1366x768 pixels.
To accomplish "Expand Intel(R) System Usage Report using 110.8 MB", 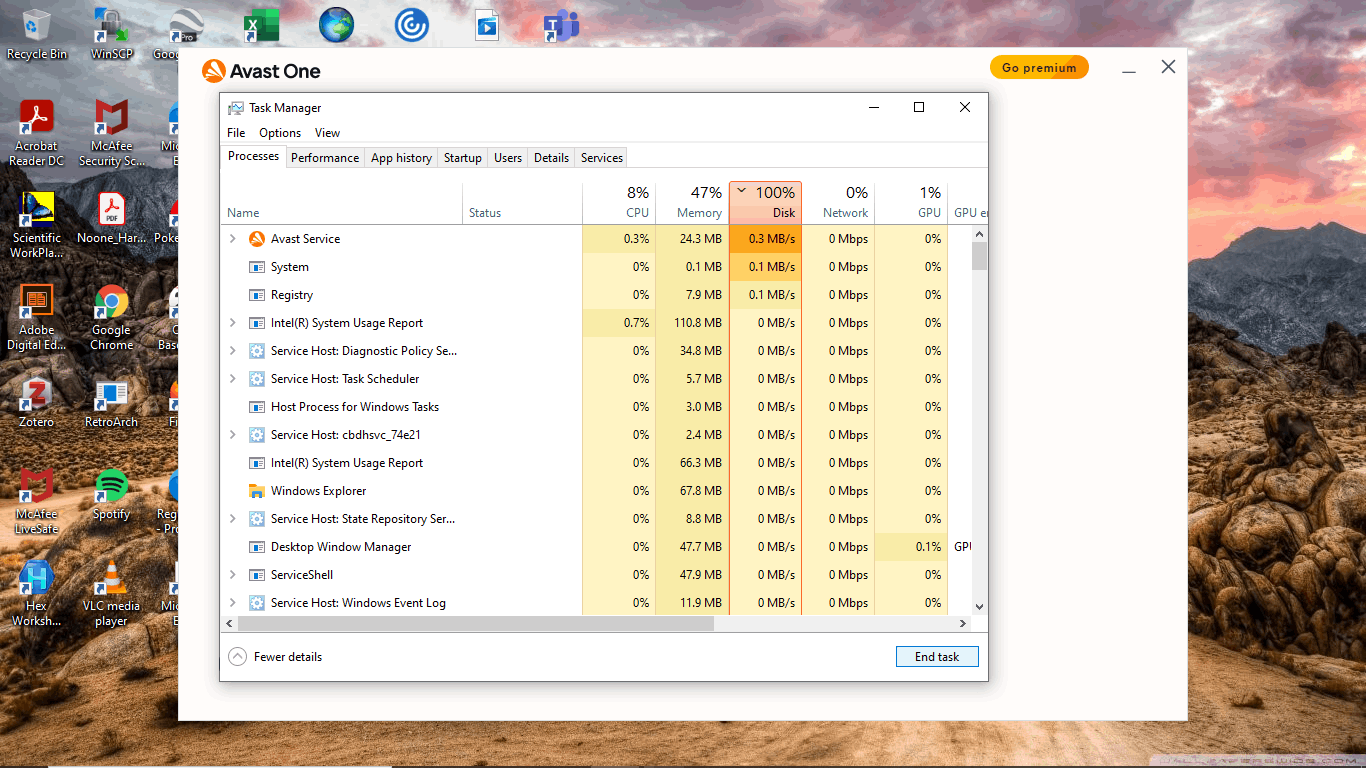I will point(233,323).
